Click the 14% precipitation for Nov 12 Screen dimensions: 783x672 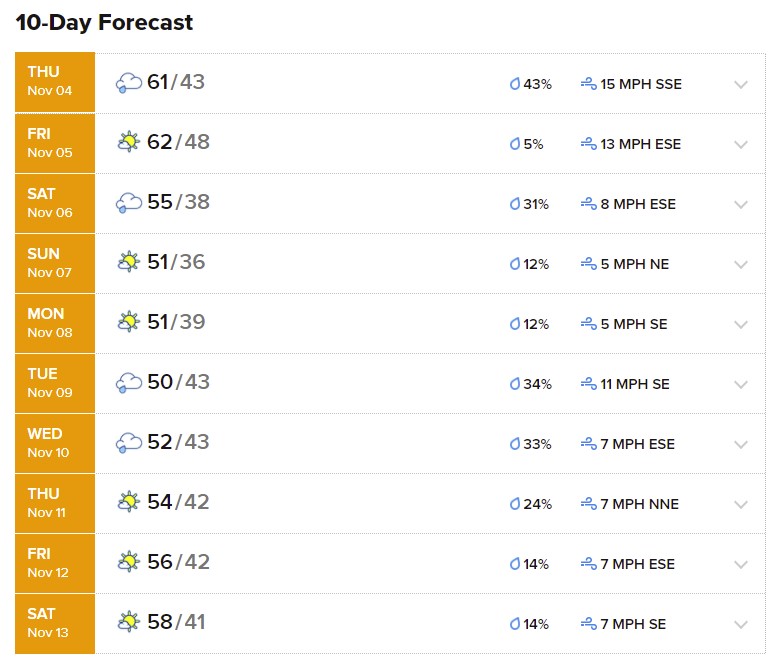point(536,564)
